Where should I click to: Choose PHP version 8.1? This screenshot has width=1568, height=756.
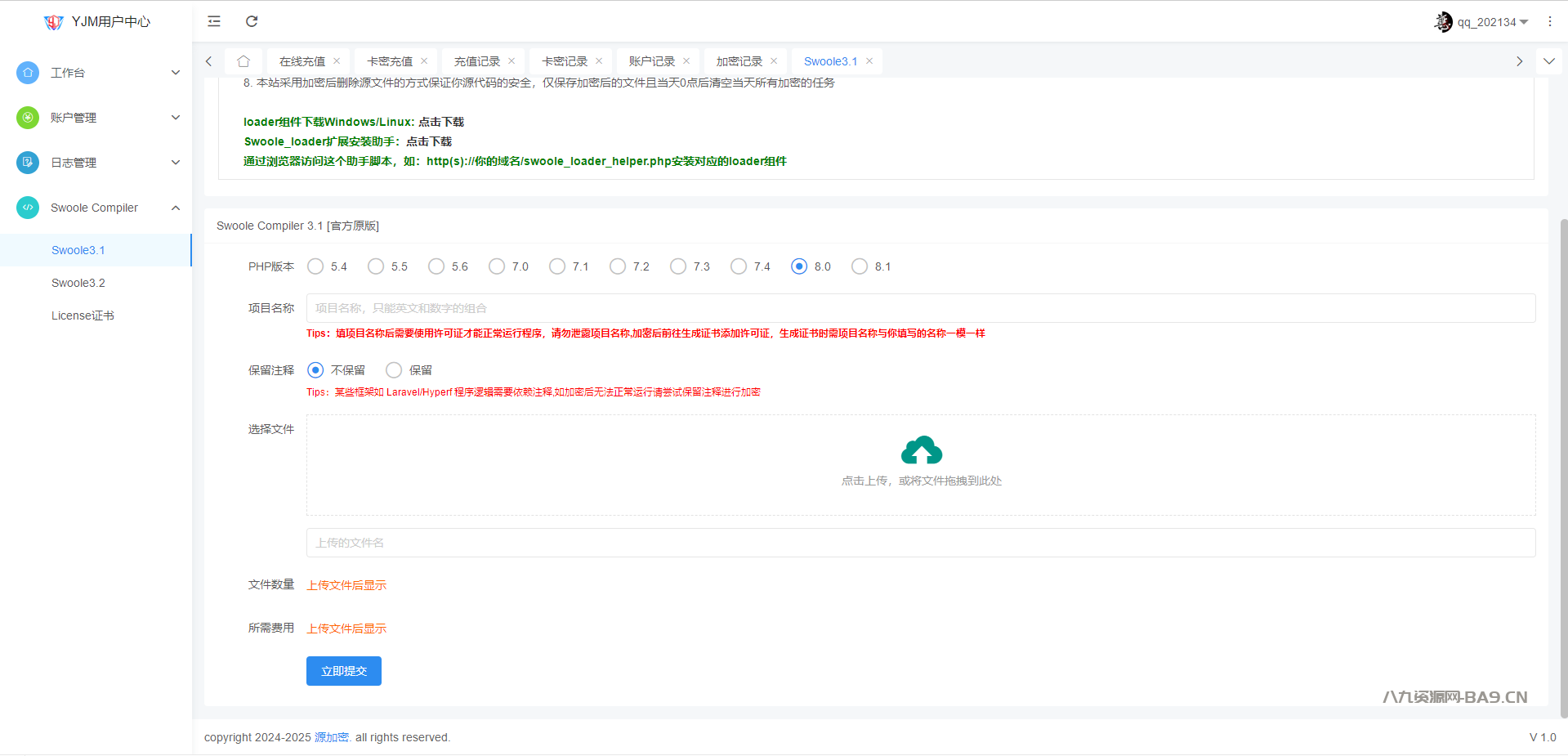point(860,266)
